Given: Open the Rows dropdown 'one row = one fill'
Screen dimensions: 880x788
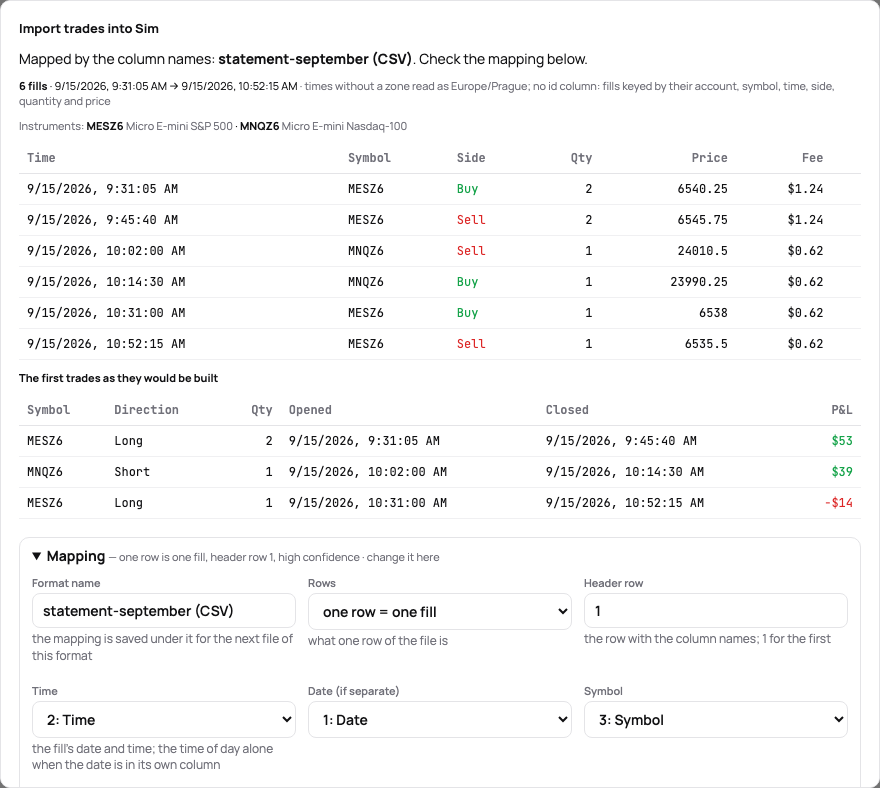Looking at the screenshot, I should click(439, 611).
